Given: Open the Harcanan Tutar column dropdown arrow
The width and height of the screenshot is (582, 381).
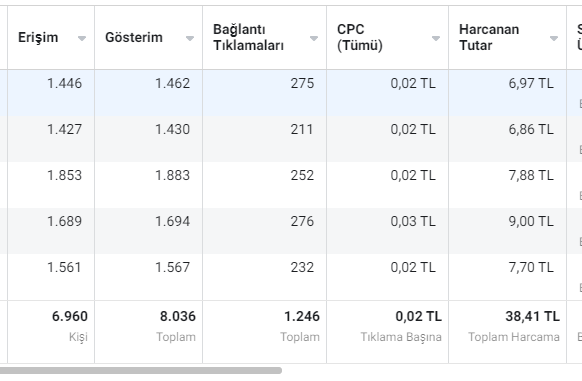Looking at the screenshot, I should (x=554, y=38).
